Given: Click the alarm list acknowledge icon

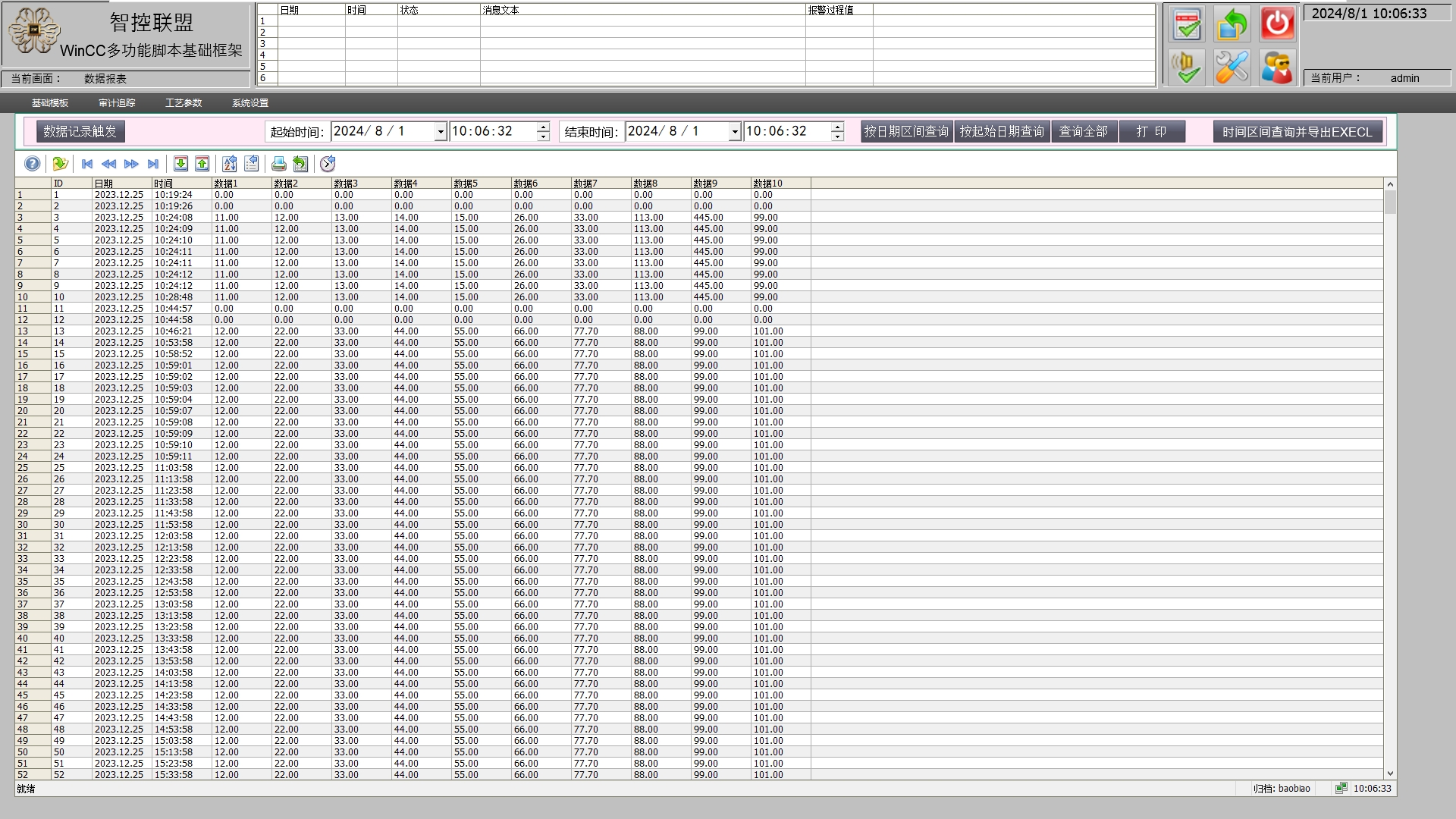Looking at the screenshot, I should pyautogui.click(x=1186, y=24).
